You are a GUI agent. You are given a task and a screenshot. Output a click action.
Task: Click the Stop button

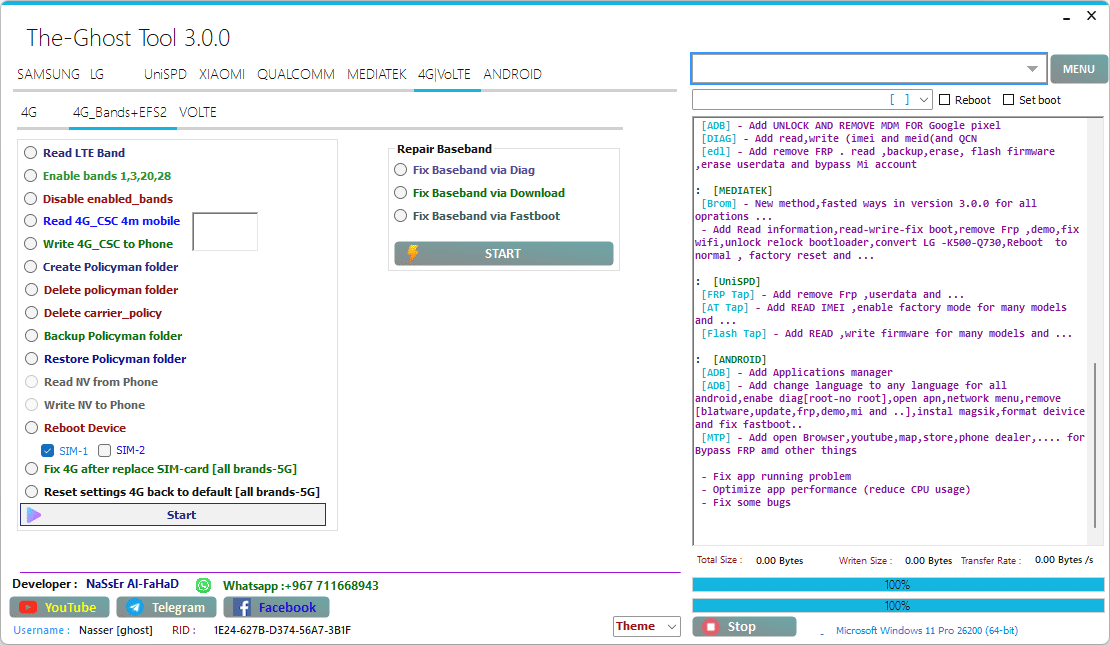[x=745, y=627]
